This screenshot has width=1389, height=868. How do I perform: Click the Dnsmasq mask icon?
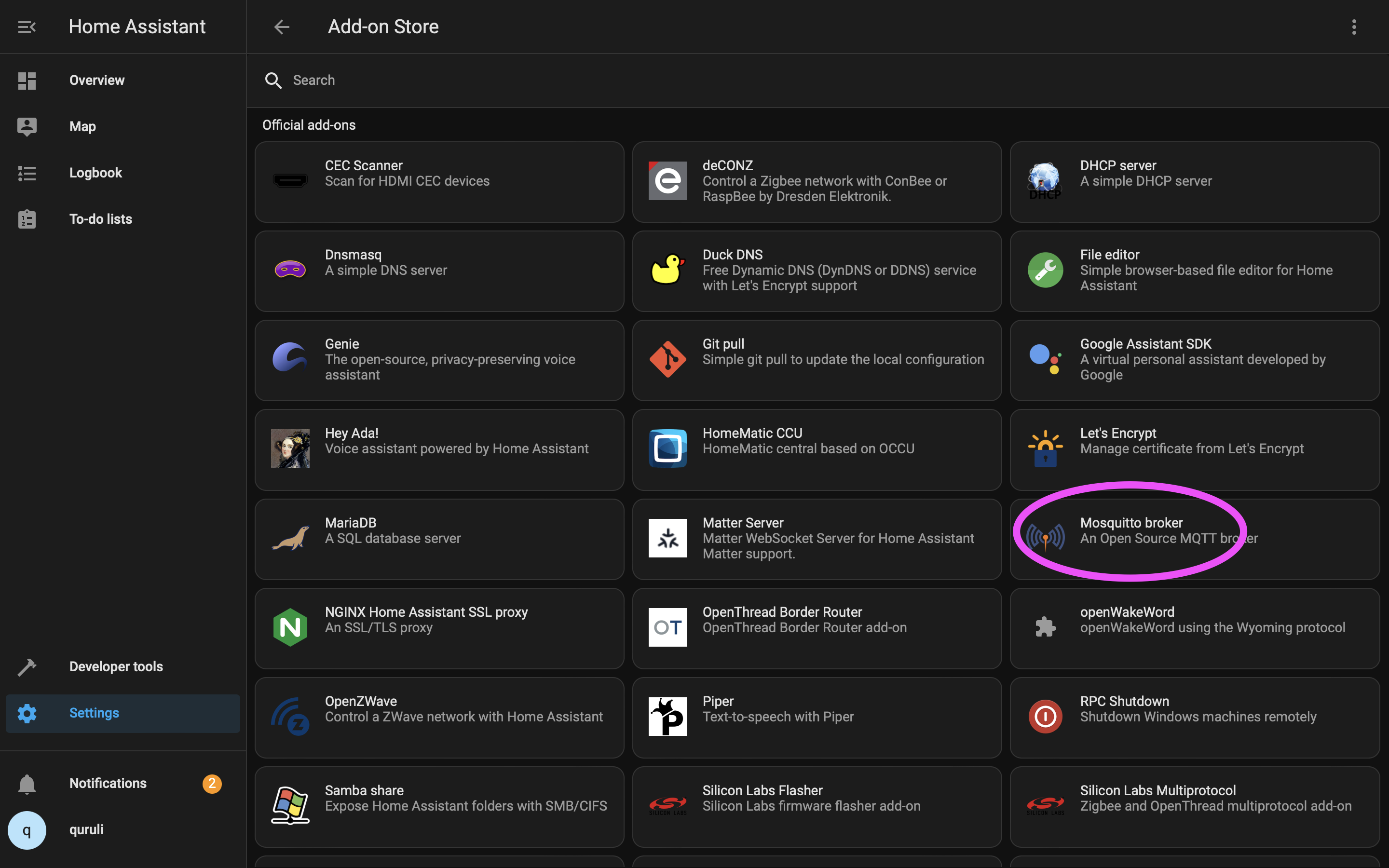click(x=290, y=269)
